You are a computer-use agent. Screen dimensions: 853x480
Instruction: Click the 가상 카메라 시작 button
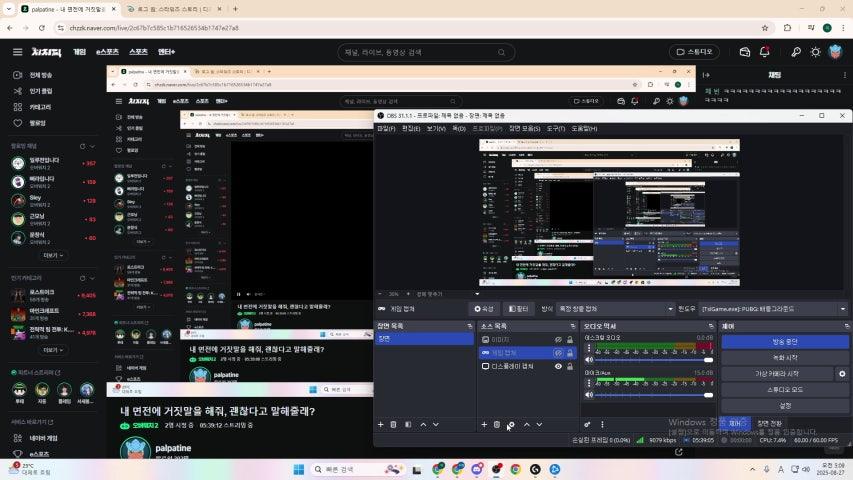point(777,374)
